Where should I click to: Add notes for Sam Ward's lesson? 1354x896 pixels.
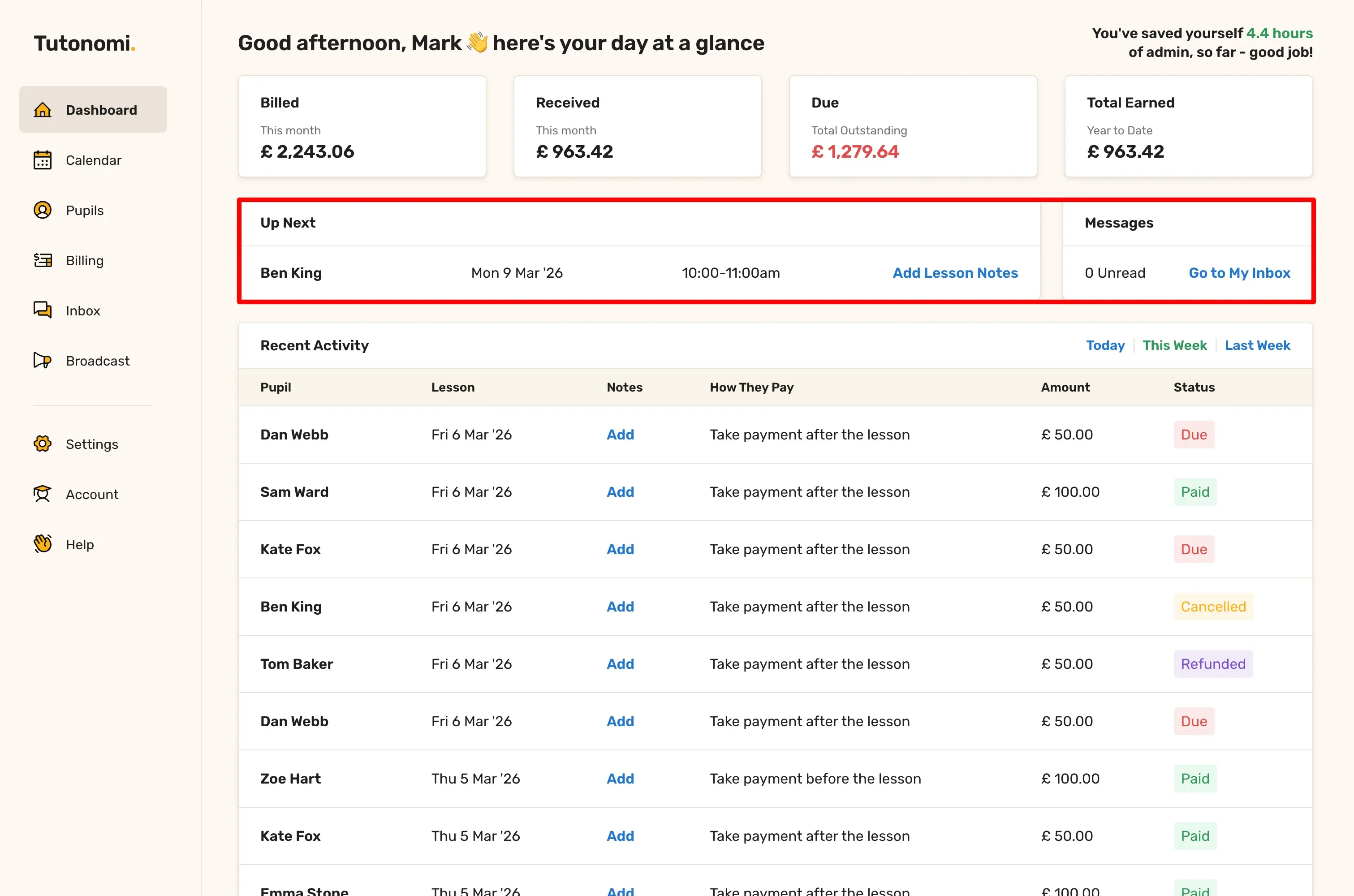pyautogui.click(x=620, y=492)
